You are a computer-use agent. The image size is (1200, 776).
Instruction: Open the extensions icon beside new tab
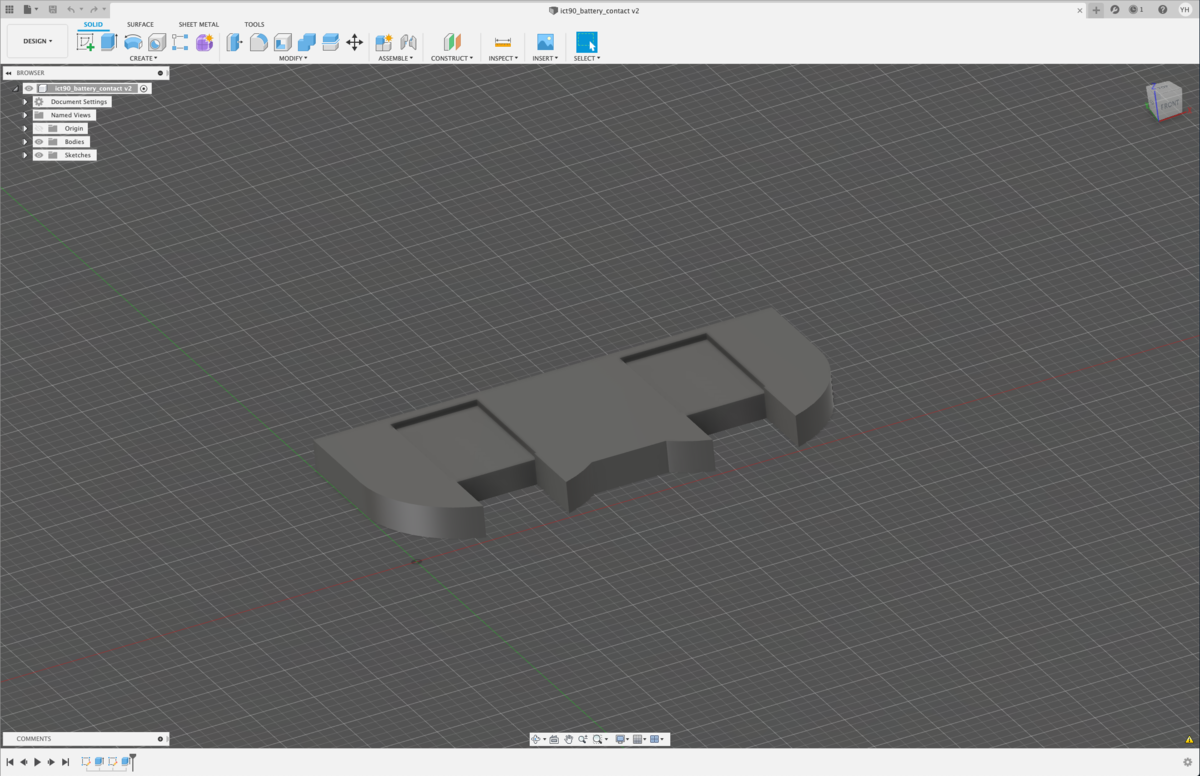tap(1115, 10)
